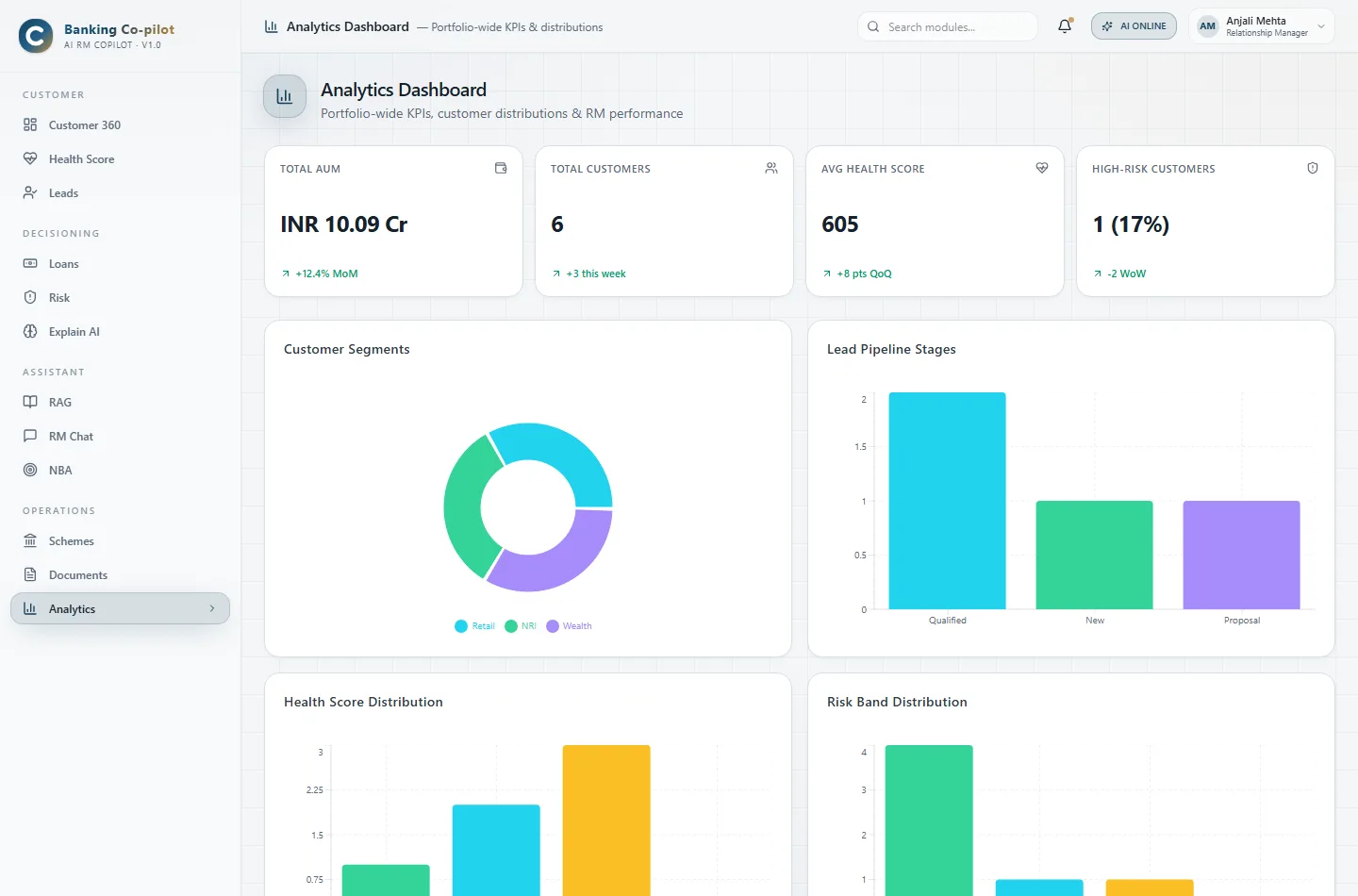Open the Documents page

pos(120,574)
